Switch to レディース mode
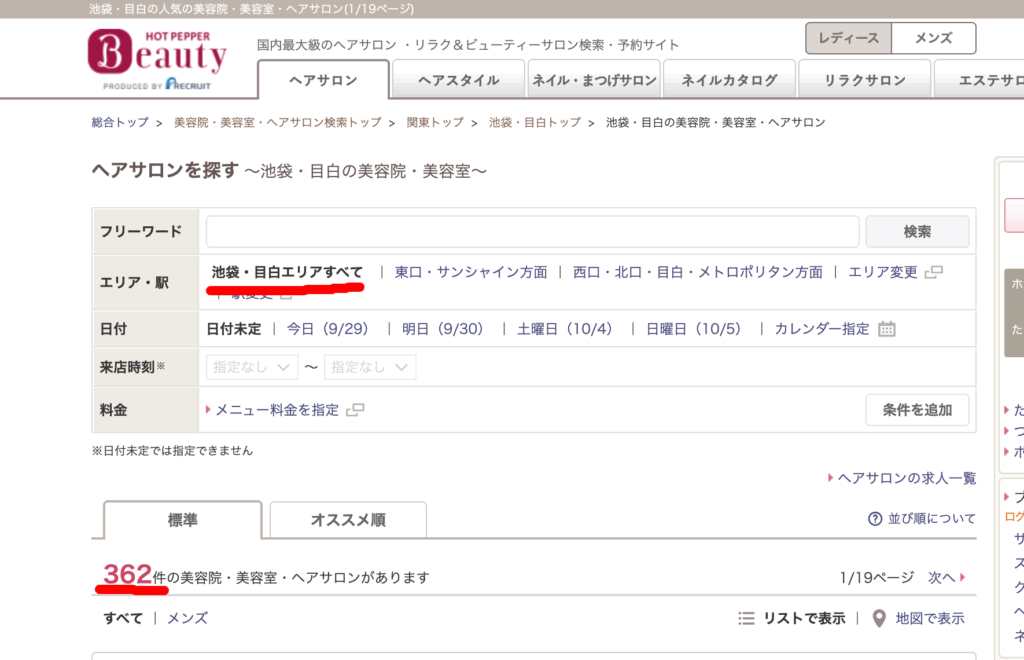 tap(848, 38)
